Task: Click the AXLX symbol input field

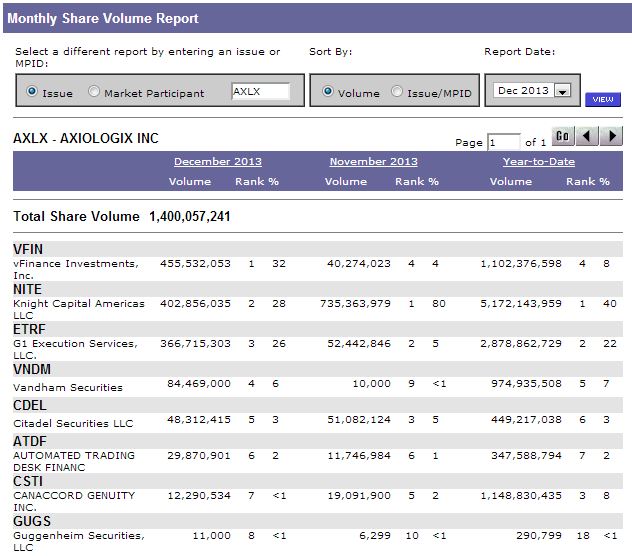Action: tap(260, 92)
